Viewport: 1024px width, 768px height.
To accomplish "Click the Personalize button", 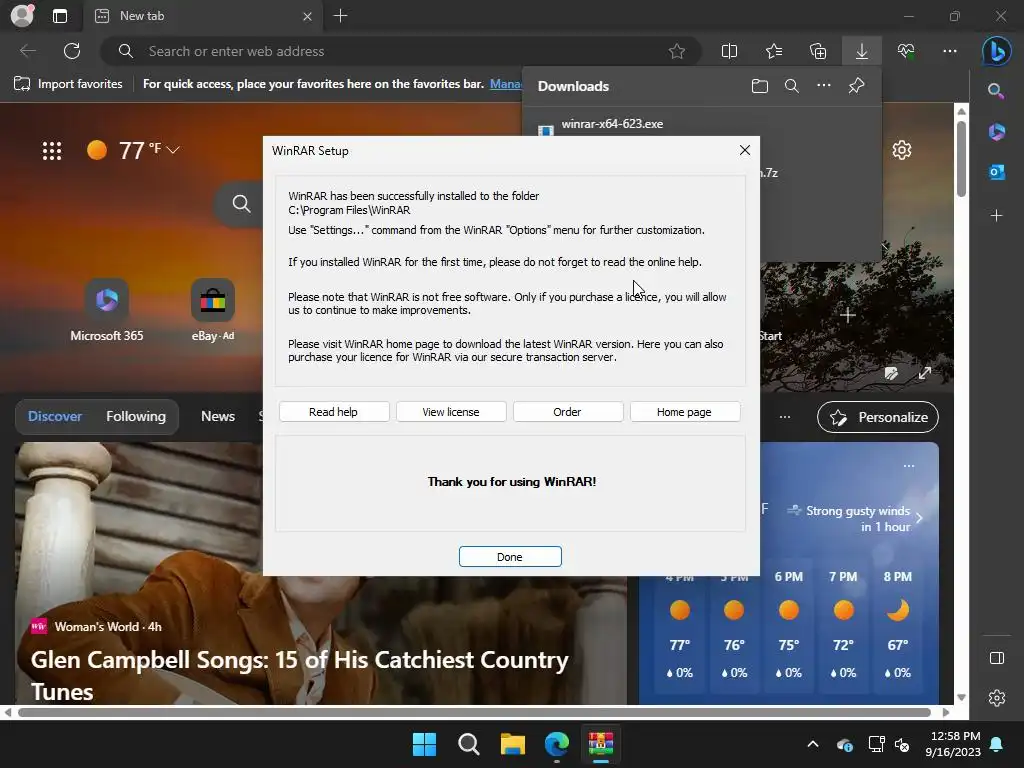I will click(x=878, y=417).
